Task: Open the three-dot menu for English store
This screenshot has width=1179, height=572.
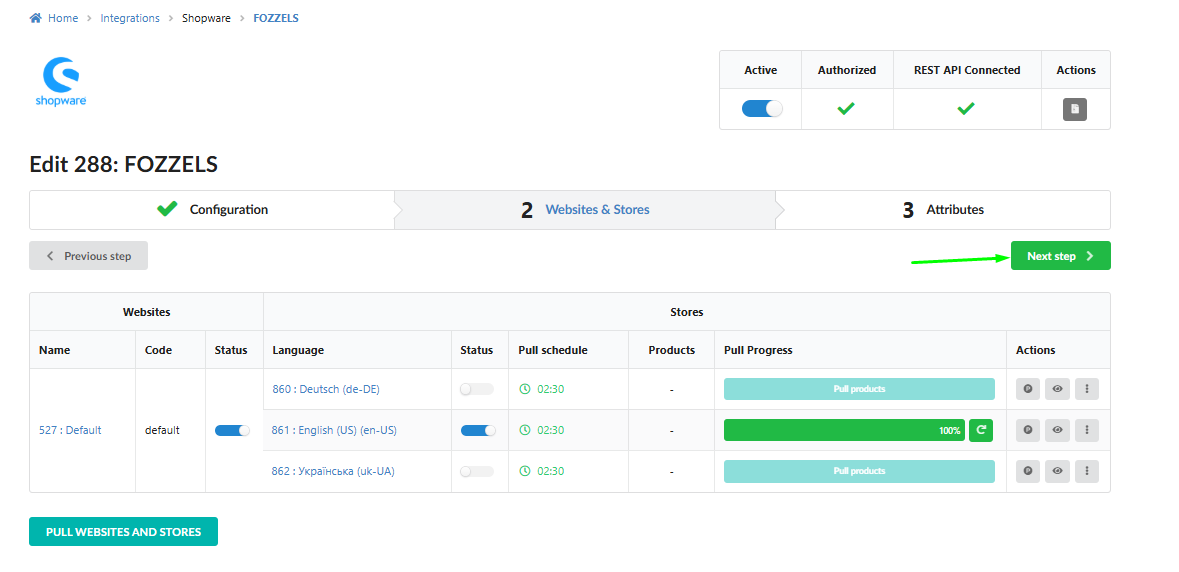Action: [x=1087, y=430]
